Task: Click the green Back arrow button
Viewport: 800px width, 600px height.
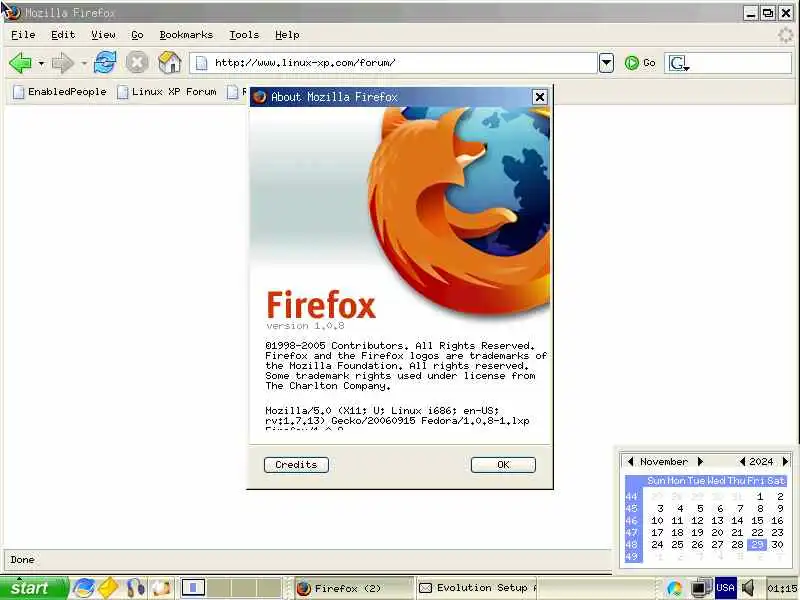Action: click(x=20, y=63)
